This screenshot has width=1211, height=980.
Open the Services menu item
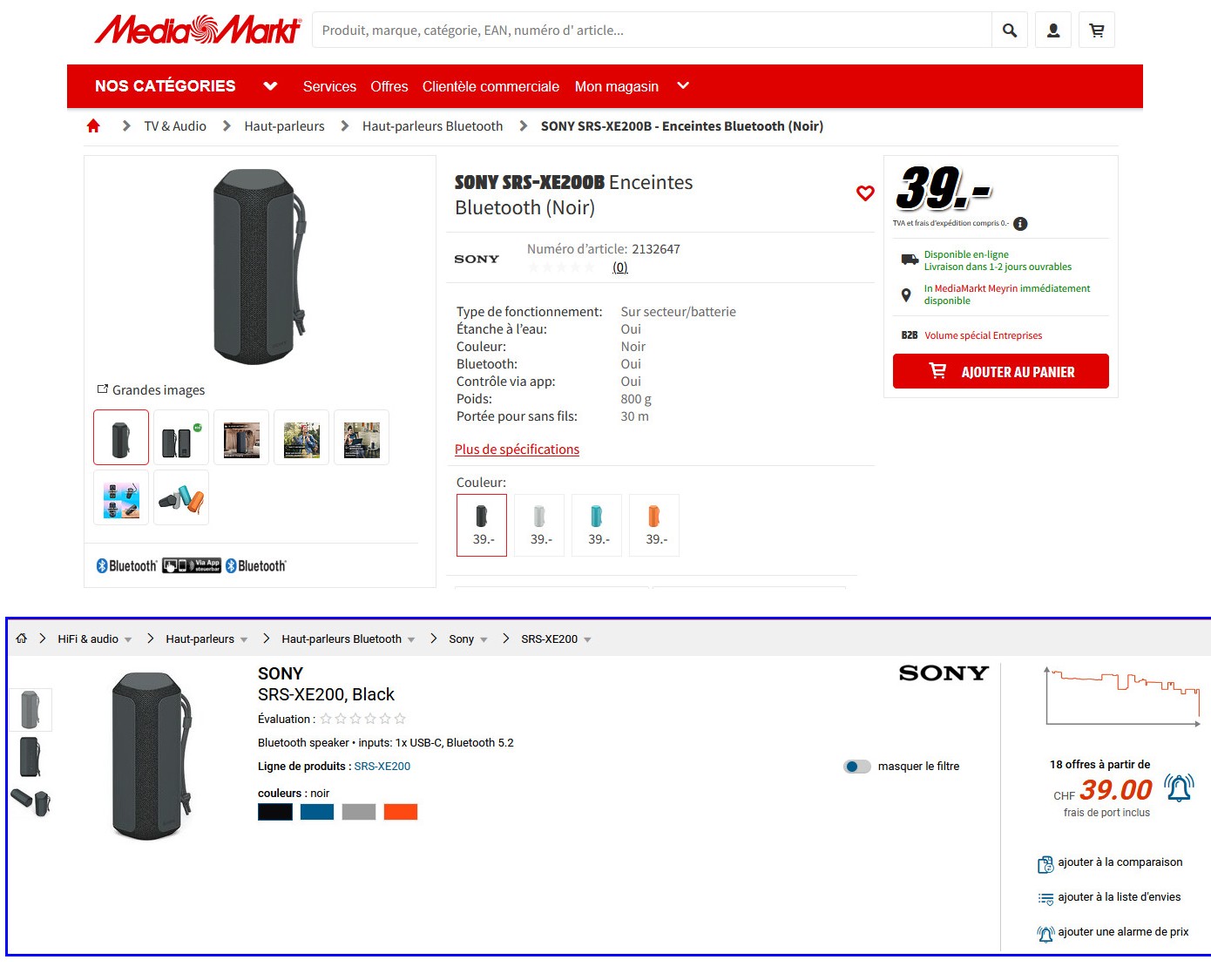click(329, 86)
